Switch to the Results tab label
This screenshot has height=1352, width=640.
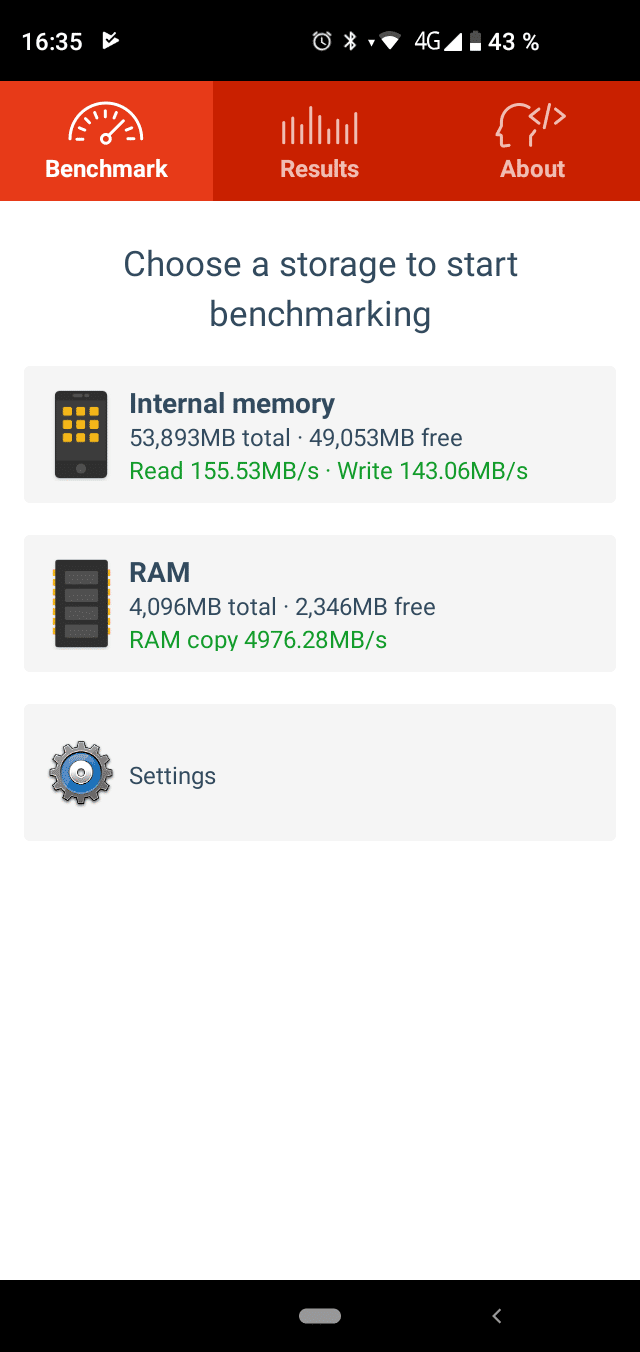[319, 169]
